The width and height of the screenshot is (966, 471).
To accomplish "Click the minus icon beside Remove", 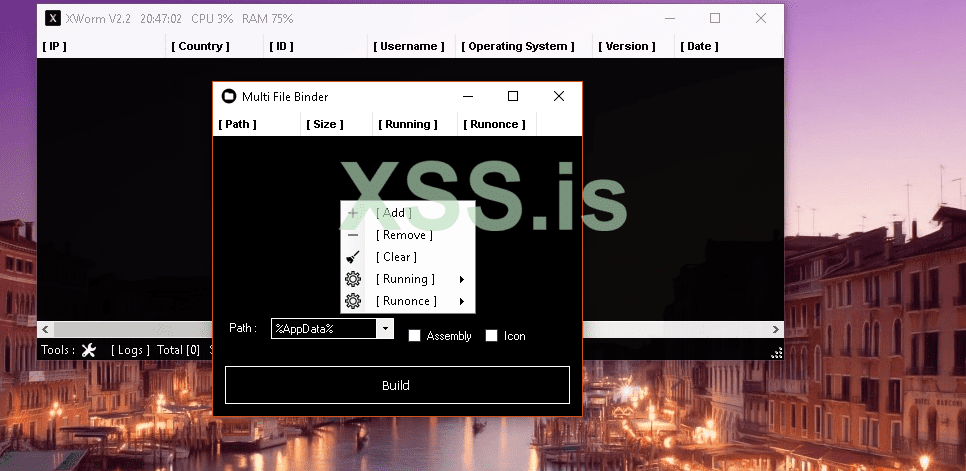I will click(x=352, y=235).
